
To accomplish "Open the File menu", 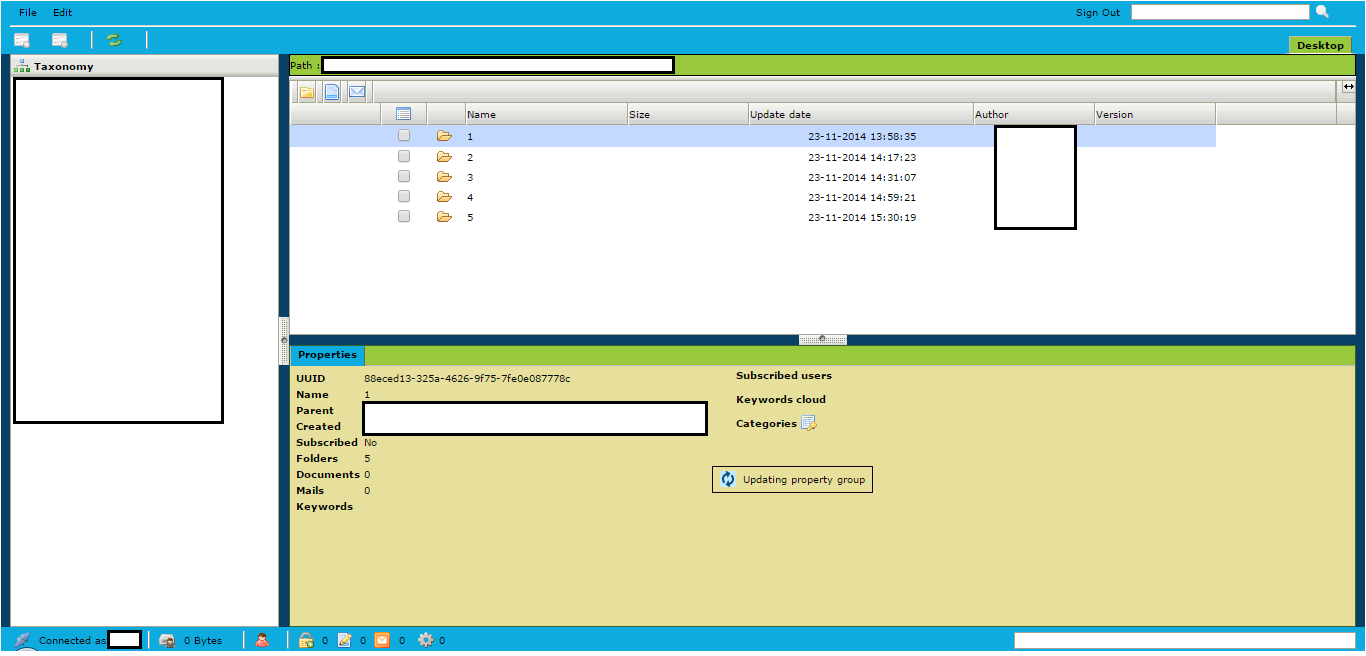I will point(28,13).
